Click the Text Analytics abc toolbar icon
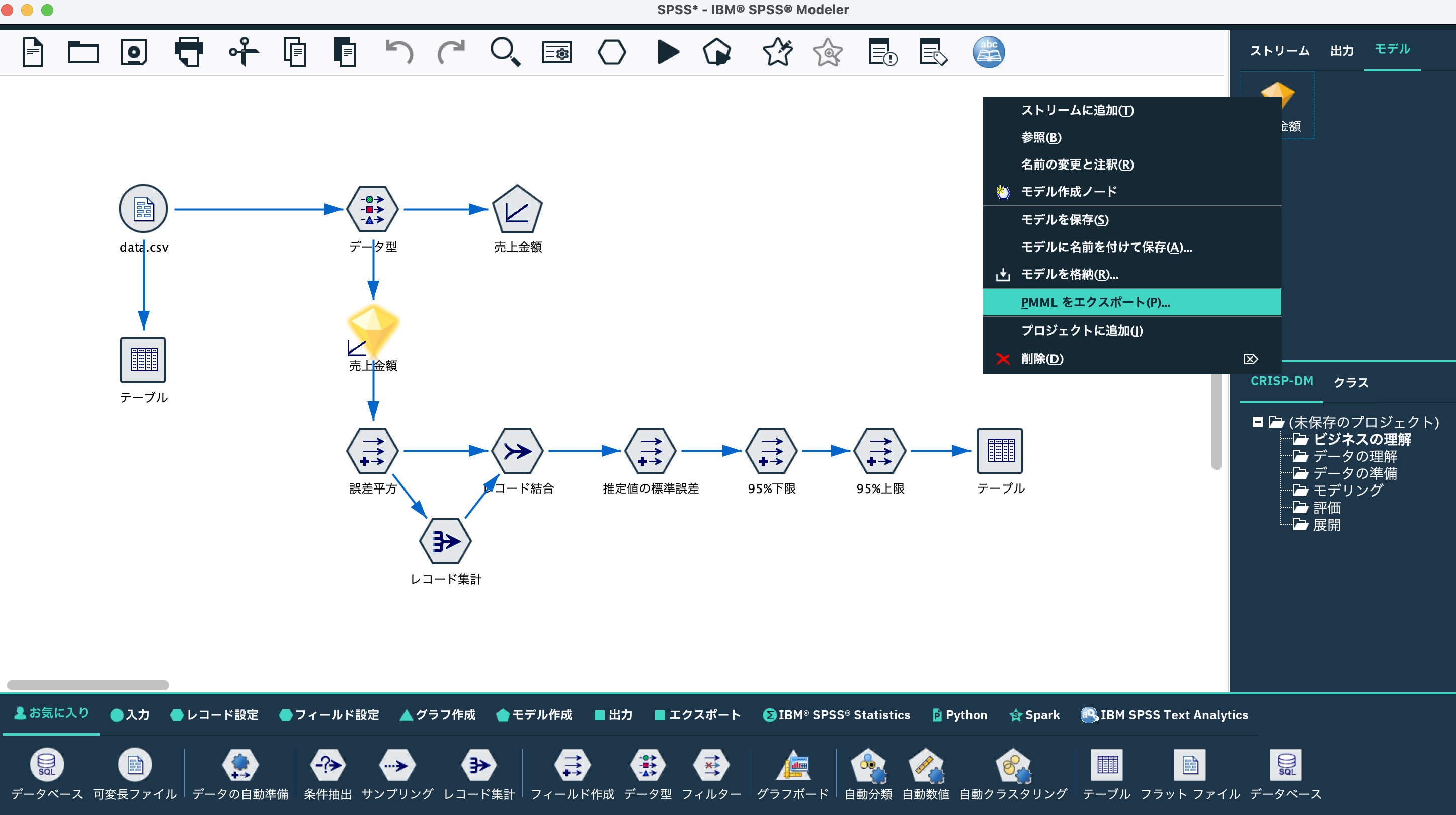Image resolution: width=1456 pixels, height=815 pixels. coord(988,52)
